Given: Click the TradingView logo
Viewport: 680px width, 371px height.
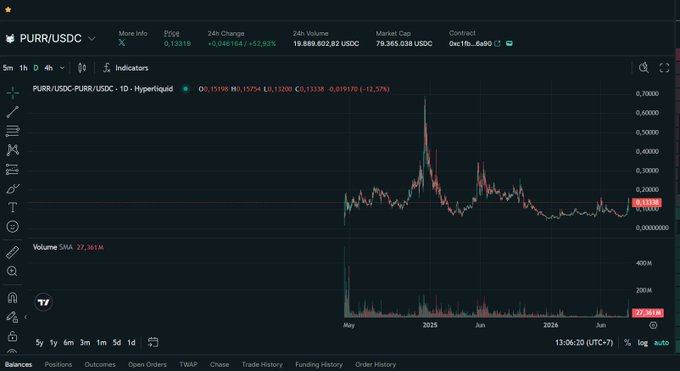Looking at the screenshot, I should (x=43, y=302).
